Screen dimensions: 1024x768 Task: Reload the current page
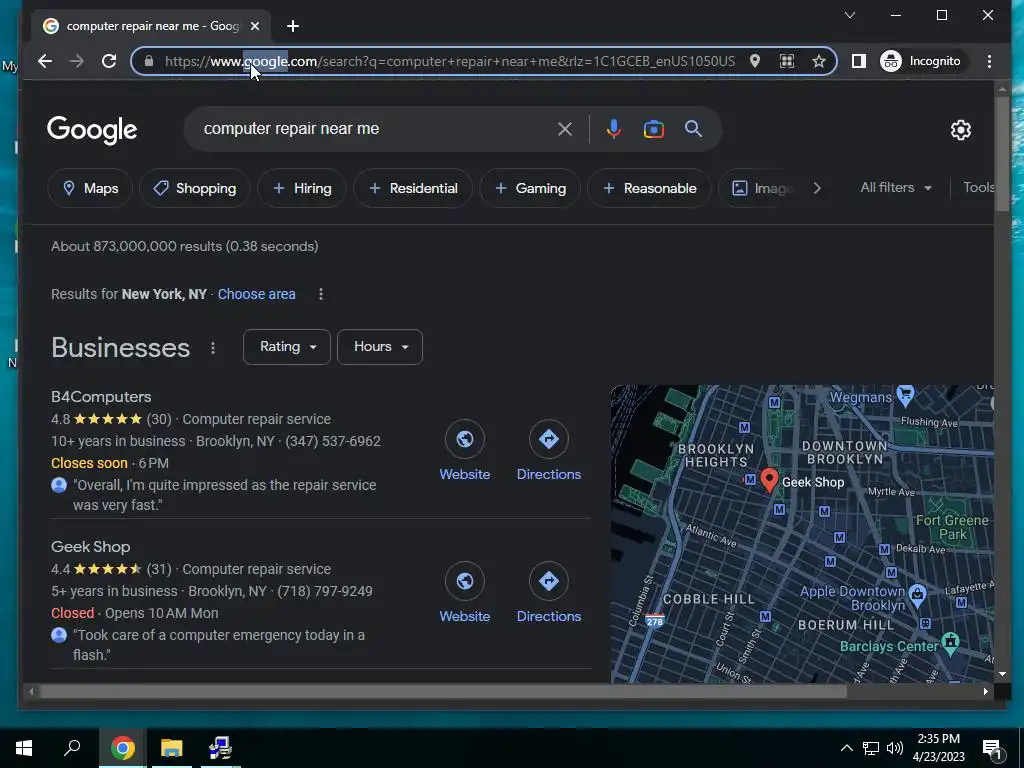tap(109, 61)
